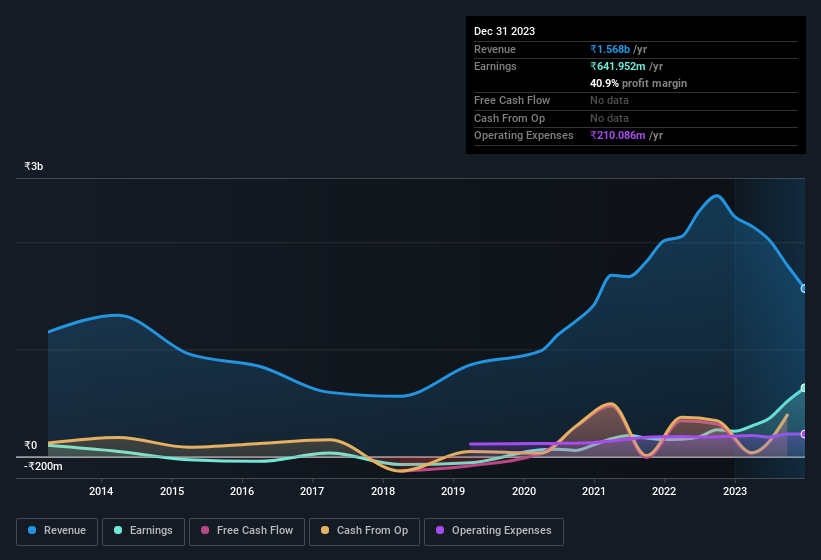Click the Operating Expenses tooltip row label
The image size is (821, 560).
[x=524, y=136]
